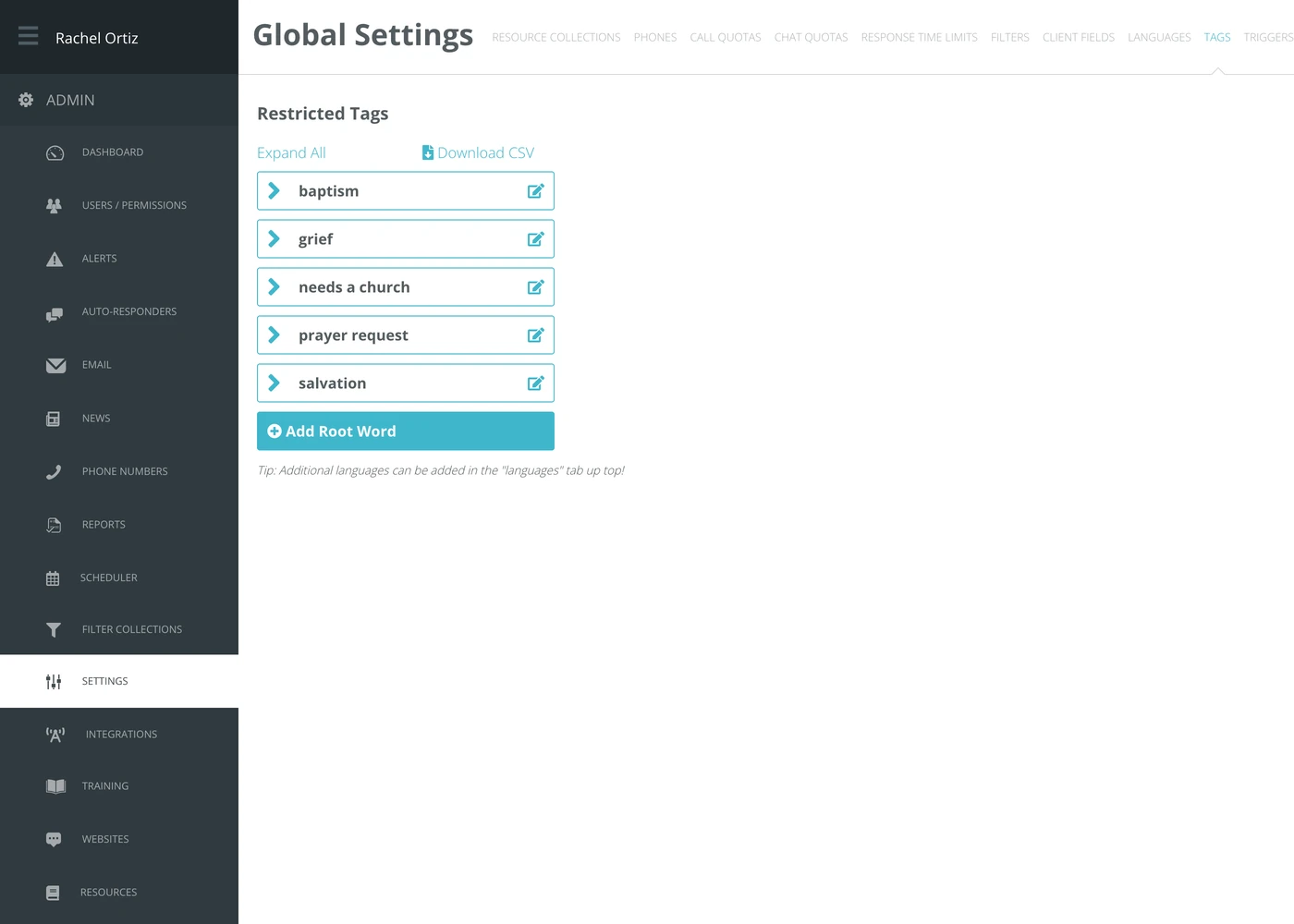
Task: Click the Settings sliders icon
Action: (x=54, y=682)
